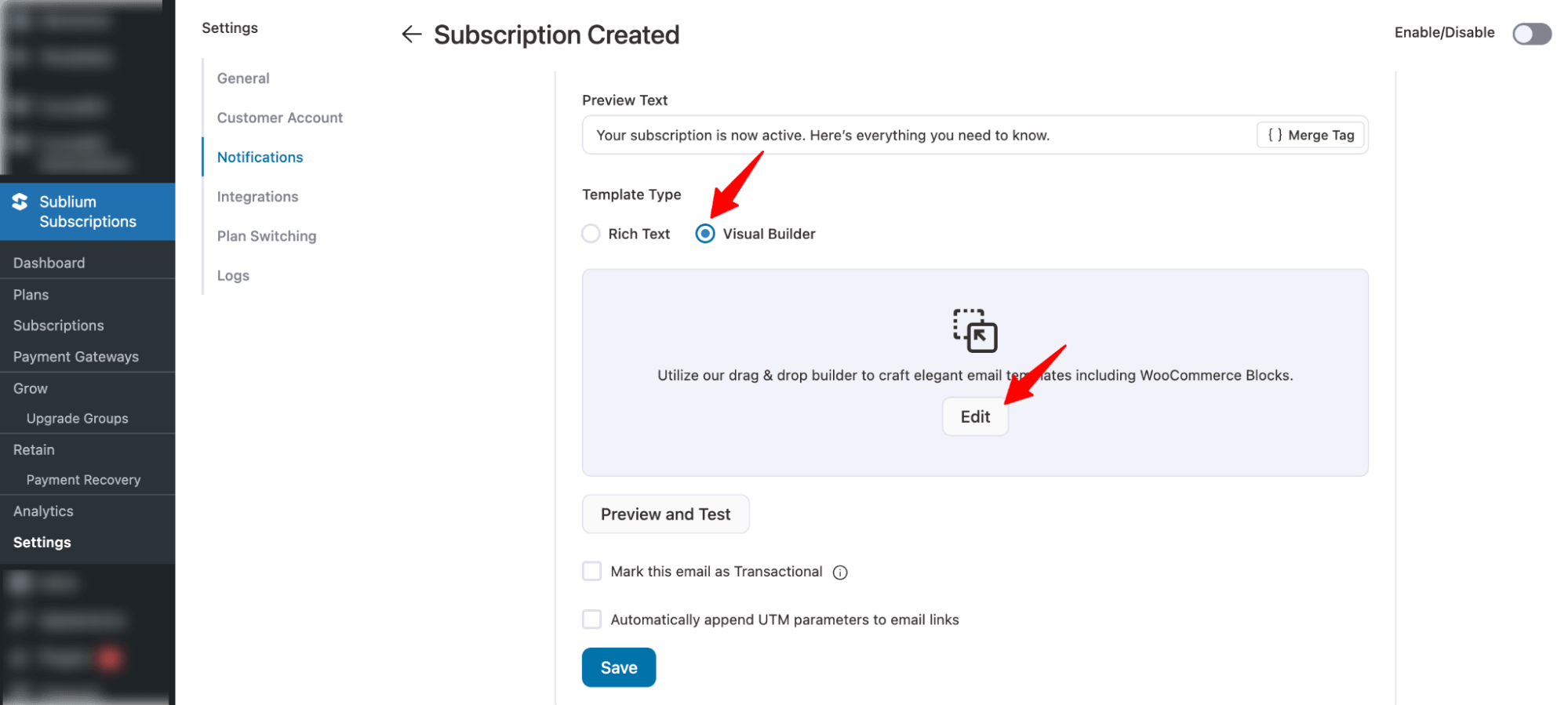Open the Integrations settings section
The width and height of the screenshot is (1568, 705).
257,196
